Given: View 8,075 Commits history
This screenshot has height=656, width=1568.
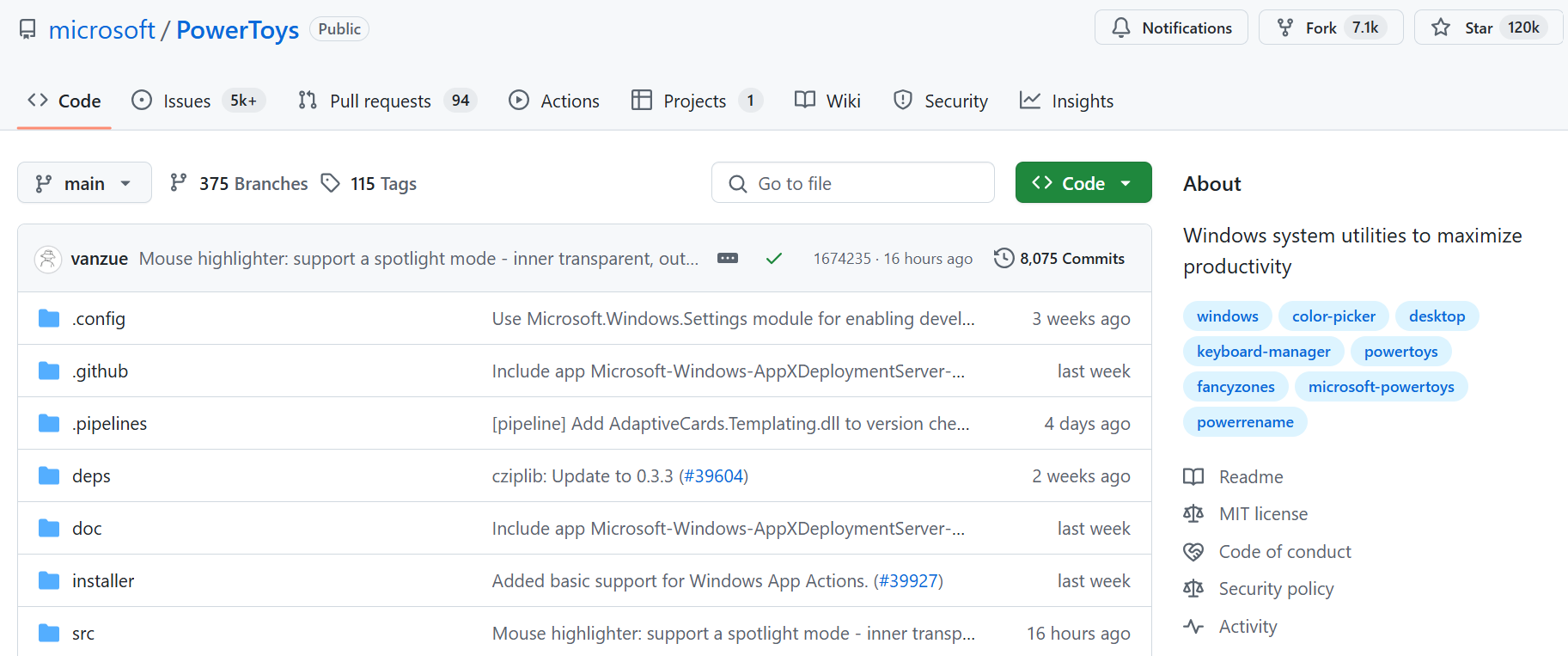Looking at the screenshot, I should click(x=1059, y=259).
